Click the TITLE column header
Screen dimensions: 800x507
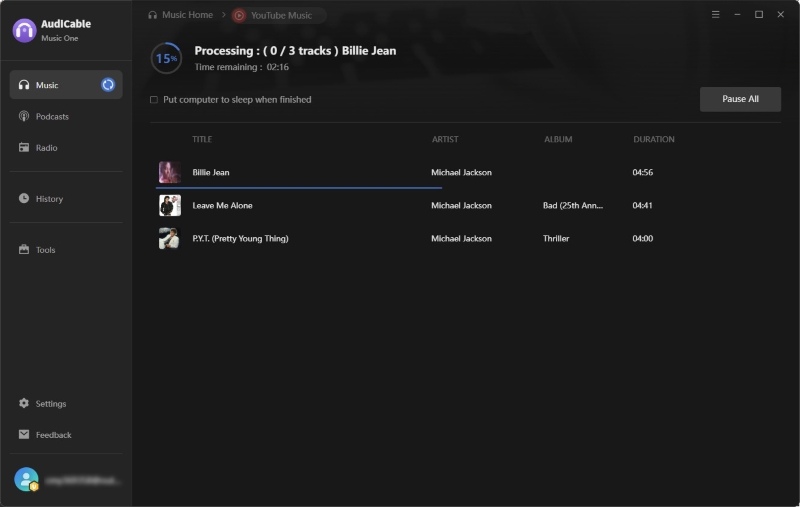pos(202,139)
